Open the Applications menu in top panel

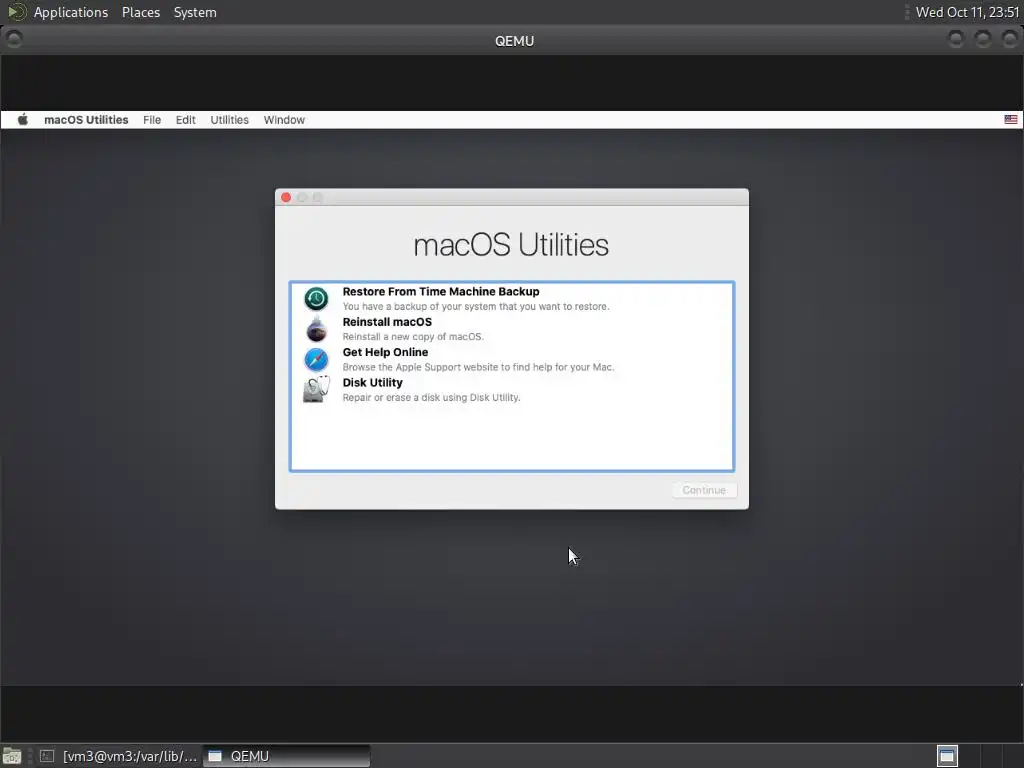71,12
